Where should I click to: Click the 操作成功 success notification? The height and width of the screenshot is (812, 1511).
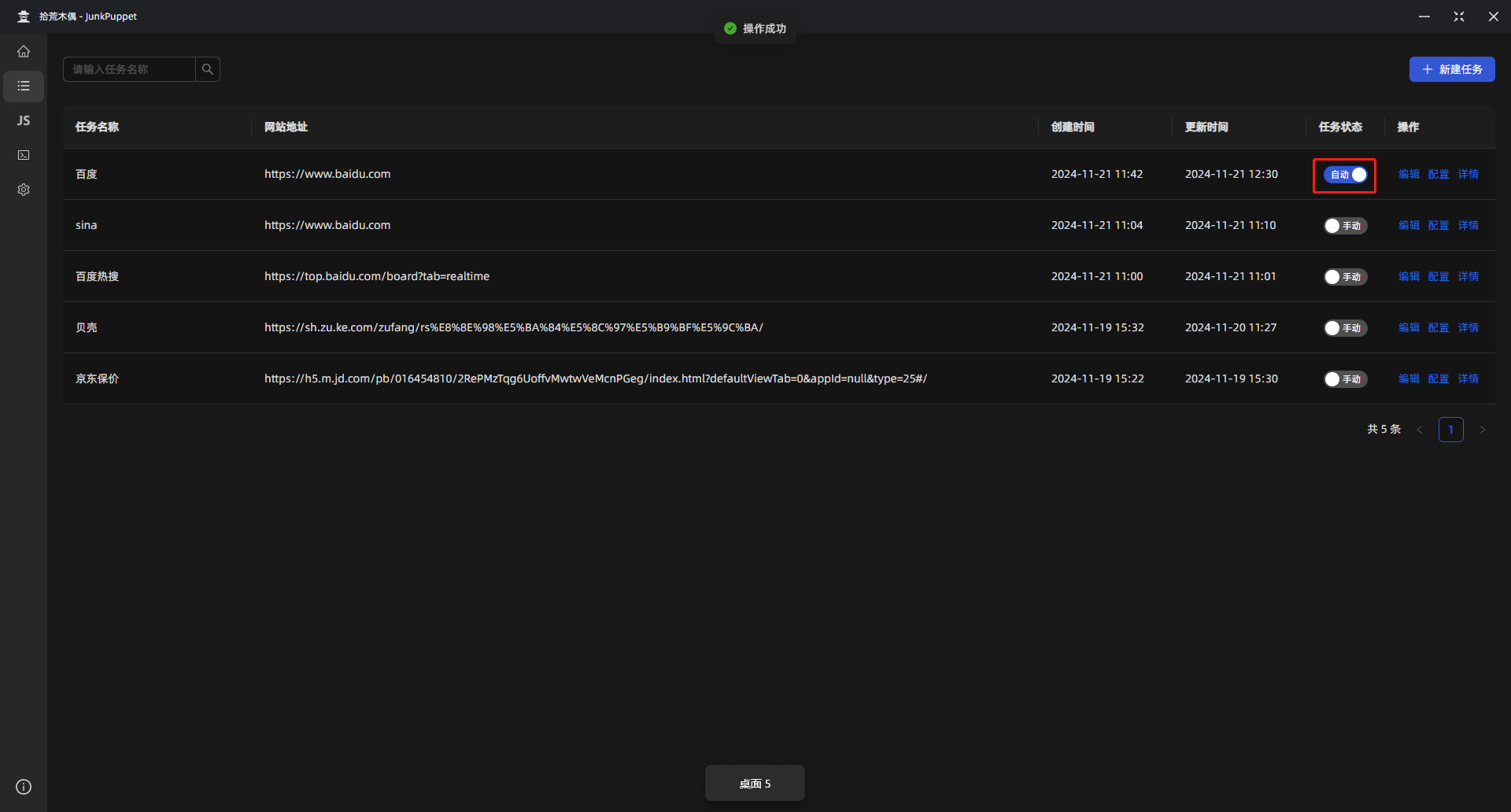(755, 28)
